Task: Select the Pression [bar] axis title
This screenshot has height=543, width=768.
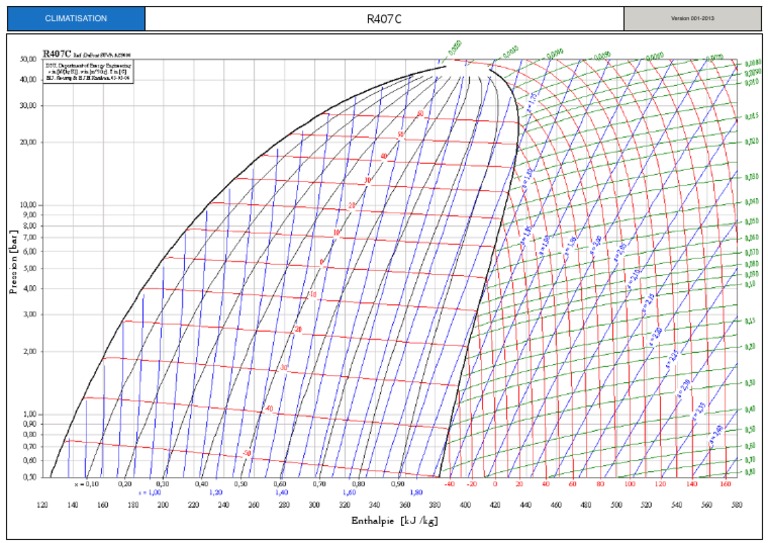Action: [x=13, y=262]
